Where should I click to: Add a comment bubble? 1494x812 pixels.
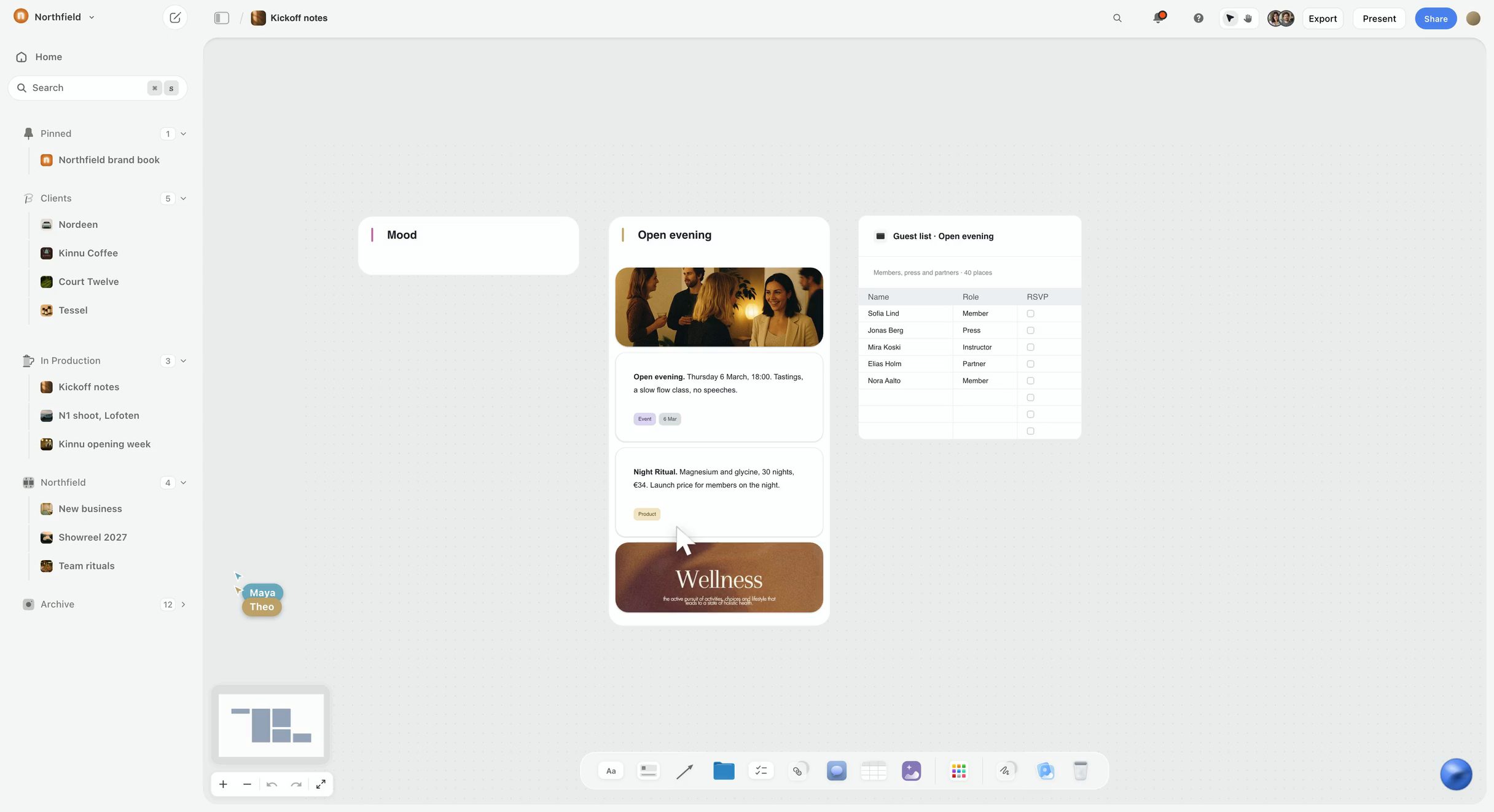click(836, 770)
